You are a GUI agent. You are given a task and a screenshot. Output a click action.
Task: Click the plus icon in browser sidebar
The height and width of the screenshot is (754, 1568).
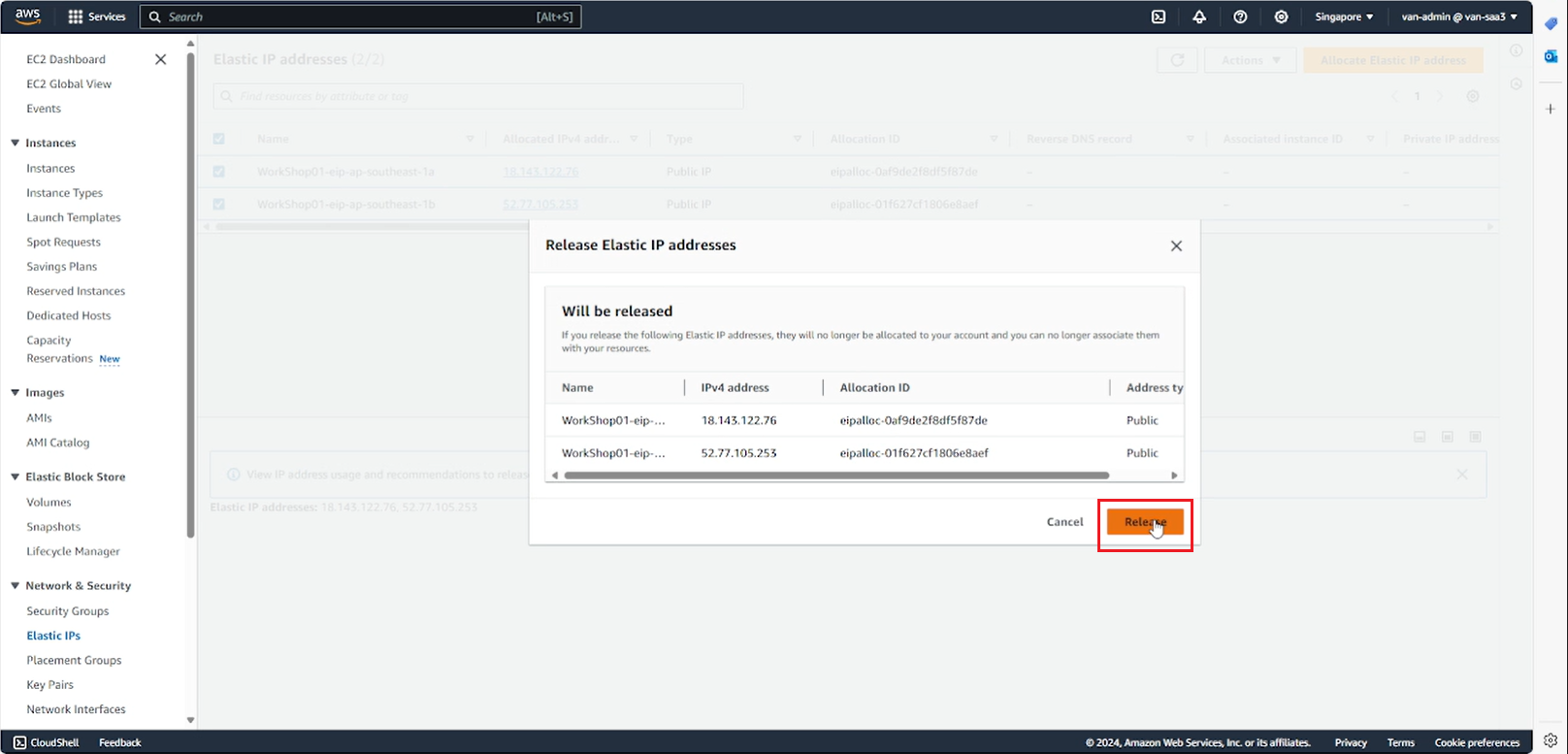(1551, 109)
